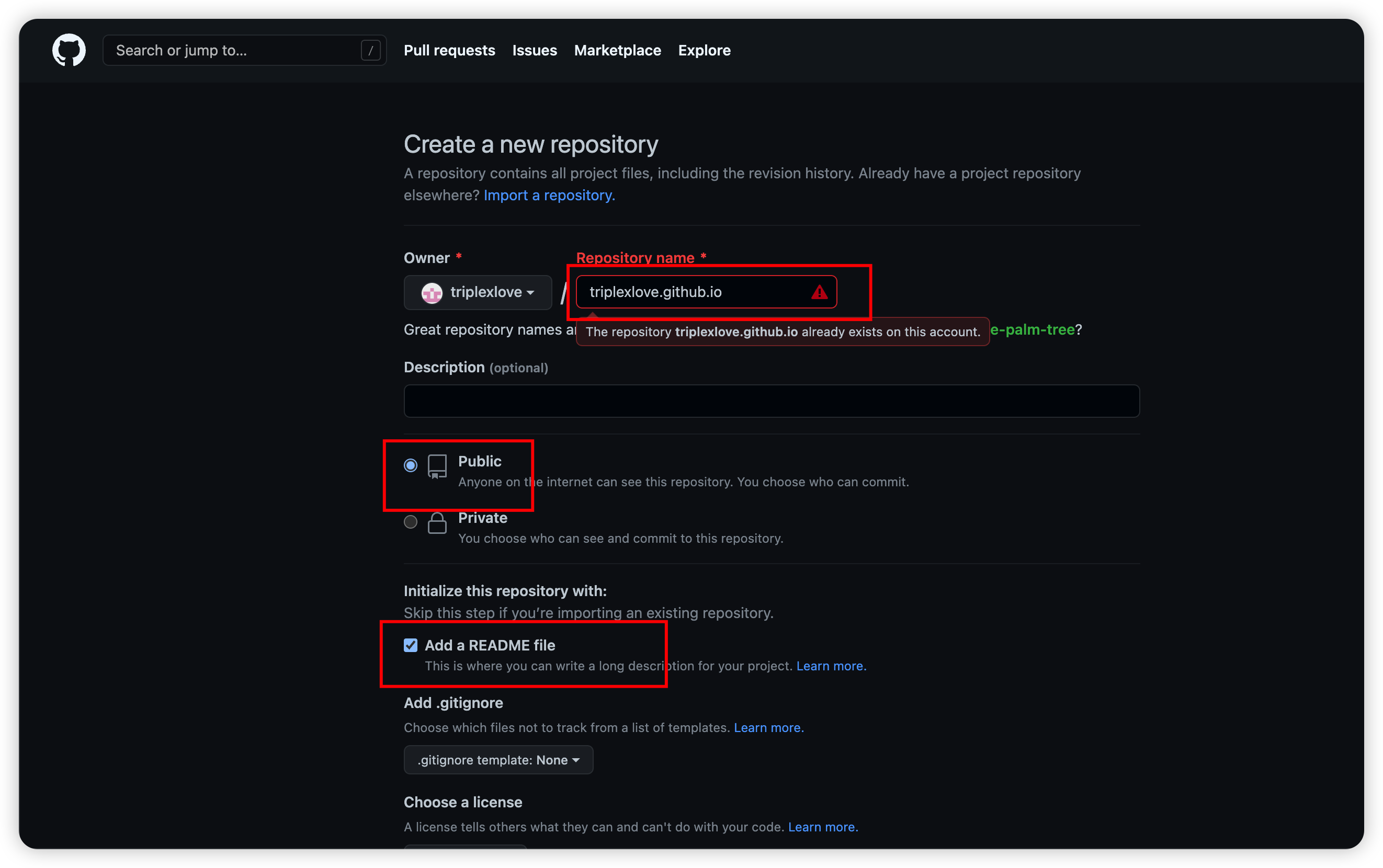Uncheck Add a README file checkbox
1383x868 pixels.
click(411, 645)
